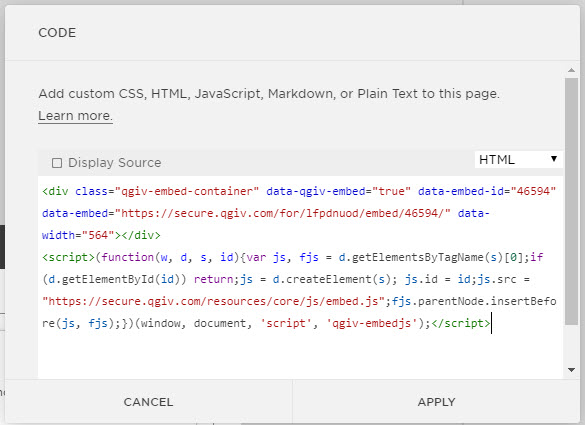The height and width of the screenshot is (425, 585).
Task: Click the CODE dialog title
Action: [x=57, y=33]
